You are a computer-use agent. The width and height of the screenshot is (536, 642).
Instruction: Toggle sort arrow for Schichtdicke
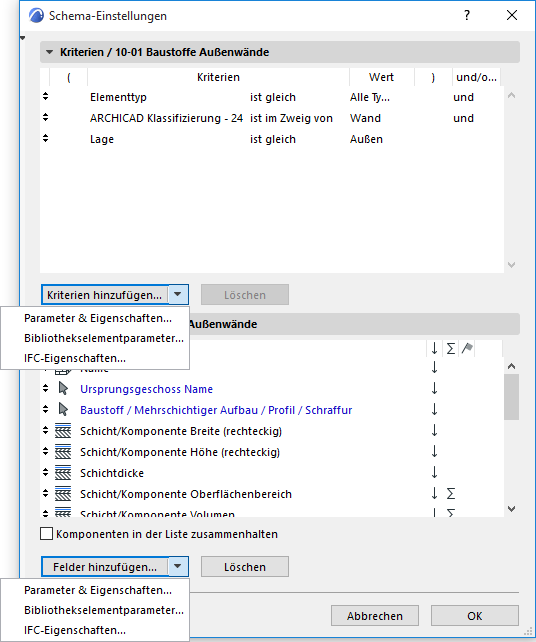coord(434,472)
